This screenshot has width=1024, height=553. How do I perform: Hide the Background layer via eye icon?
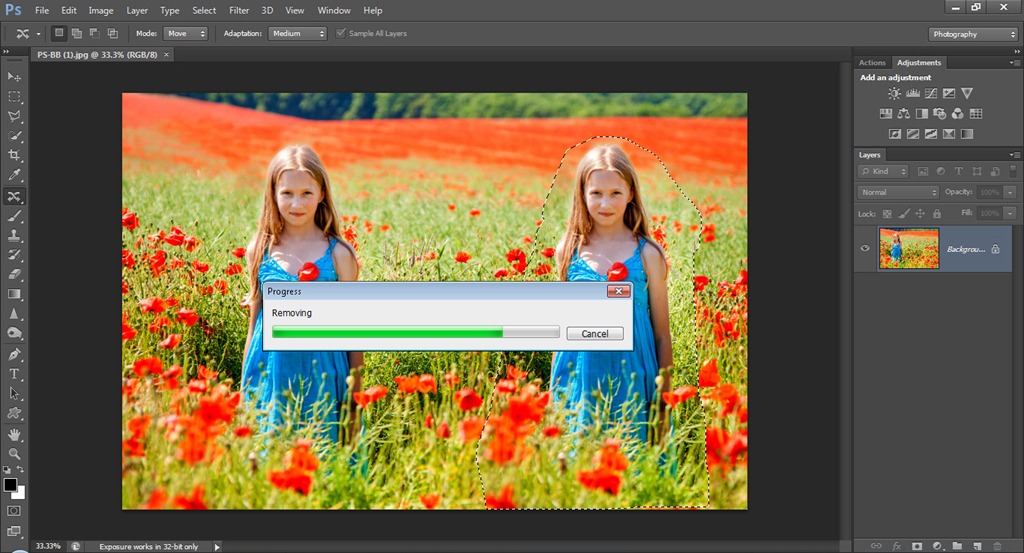pos(865,248)
